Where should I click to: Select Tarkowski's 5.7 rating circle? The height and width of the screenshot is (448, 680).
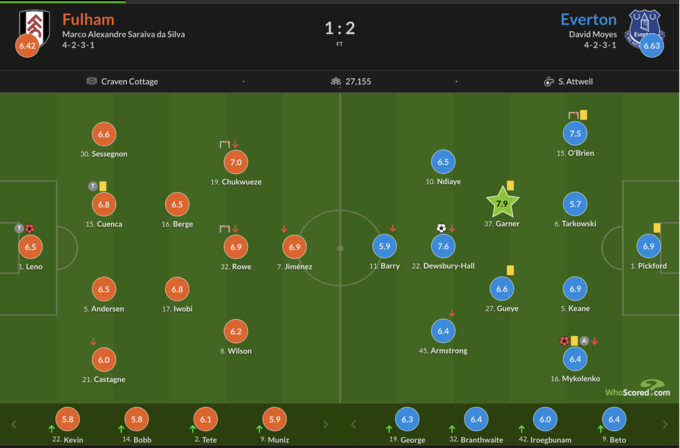(x=574, y=204)
